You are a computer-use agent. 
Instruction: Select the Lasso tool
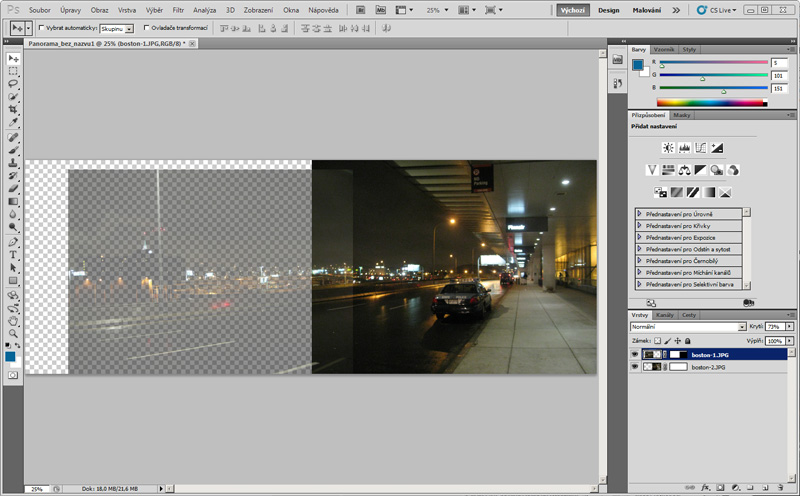pos(13,84)
